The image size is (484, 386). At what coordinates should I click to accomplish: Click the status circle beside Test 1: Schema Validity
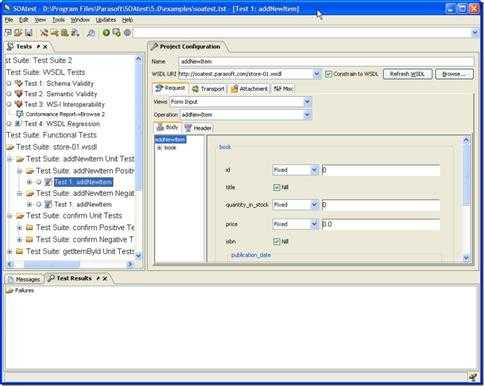coord(9,83)
